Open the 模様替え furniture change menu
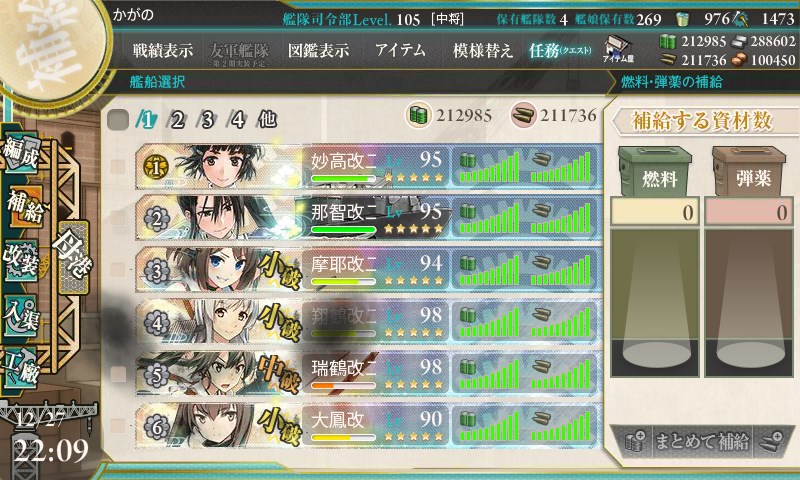This screenshot has height=480, width=800. point(482,50)
